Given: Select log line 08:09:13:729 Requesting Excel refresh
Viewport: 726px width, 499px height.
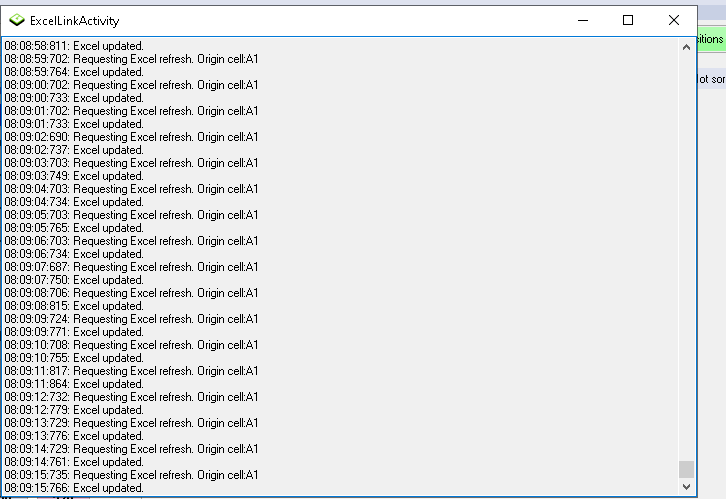Looking at the screenshot, I should 131,422.
